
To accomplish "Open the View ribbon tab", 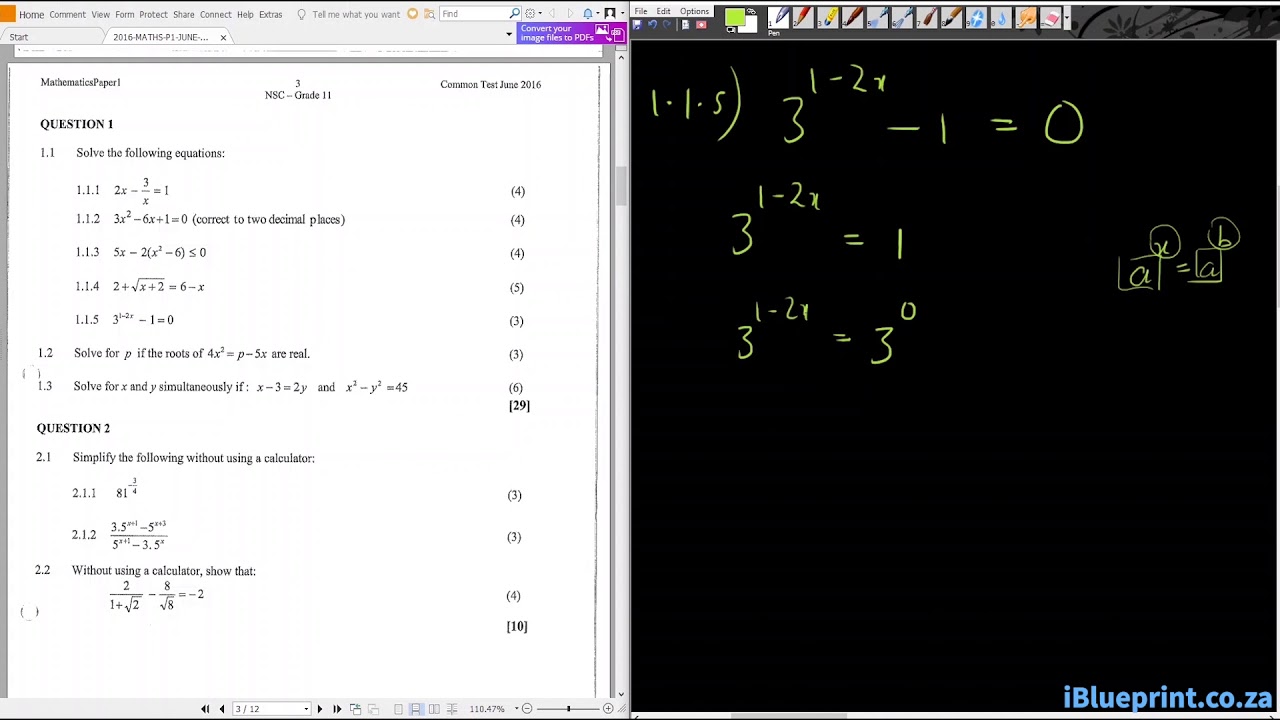I will coord(100,14).
